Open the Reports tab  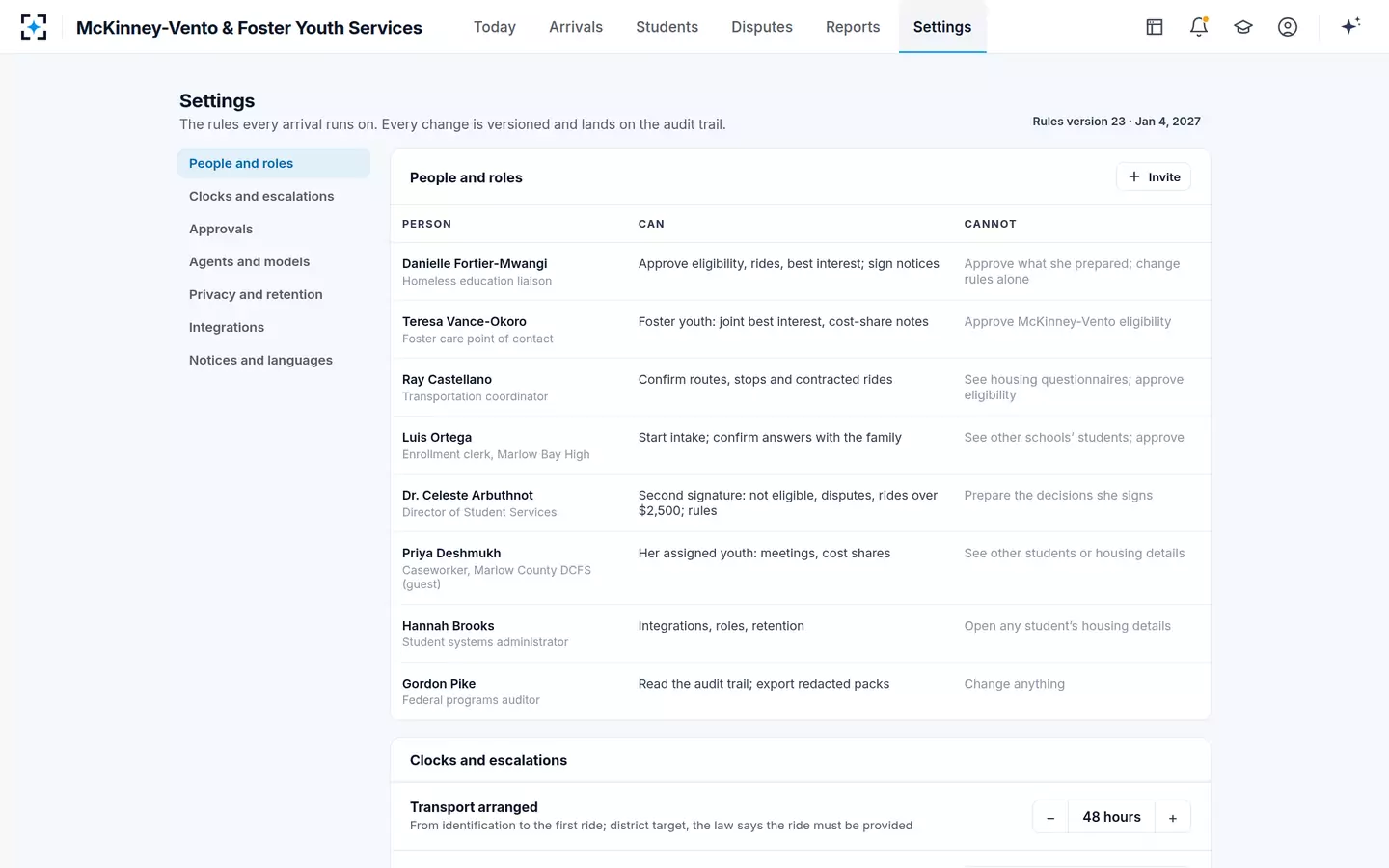pos(853,27)
